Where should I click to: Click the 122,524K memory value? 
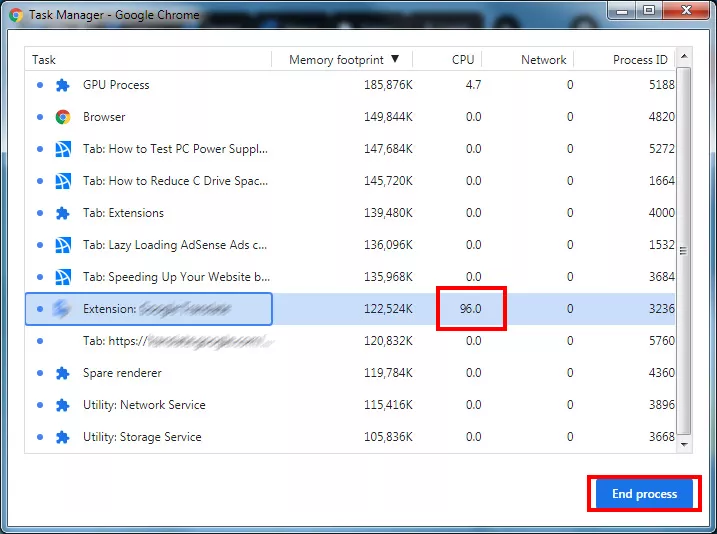pos(388,309)
